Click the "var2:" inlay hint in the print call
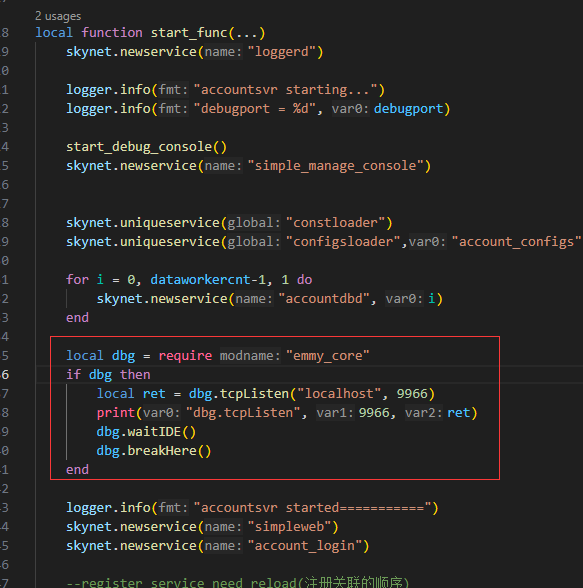This screenshot has width=583, height=588. tap(424, 413)
